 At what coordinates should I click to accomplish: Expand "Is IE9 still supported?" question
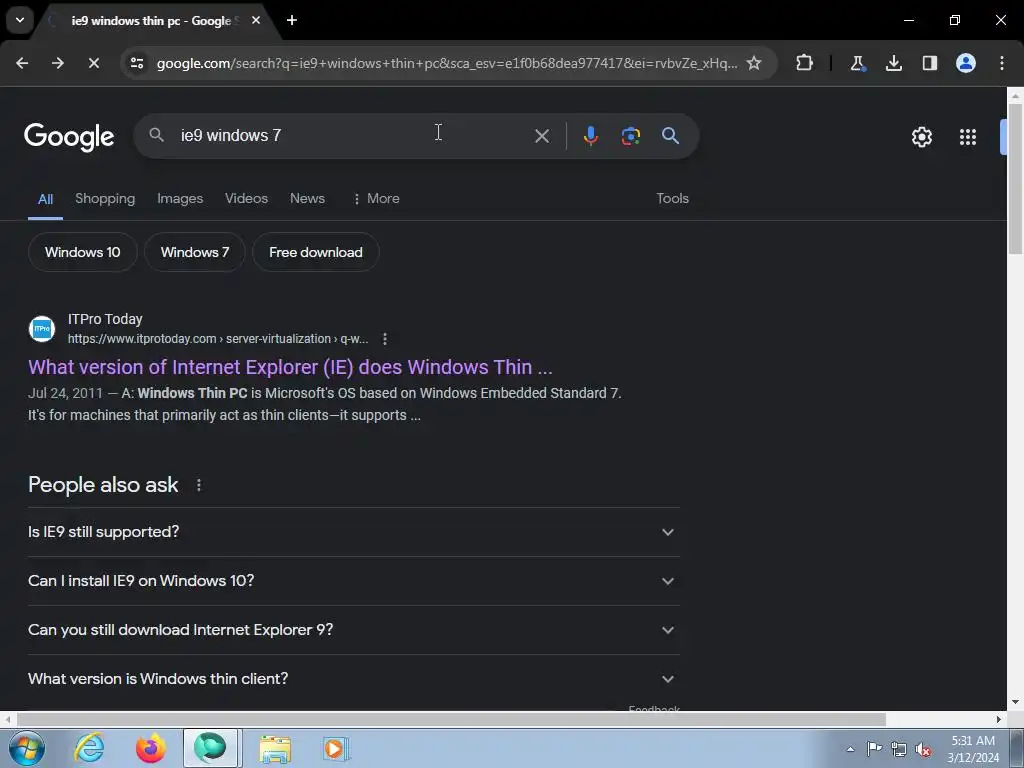[353, 532]
